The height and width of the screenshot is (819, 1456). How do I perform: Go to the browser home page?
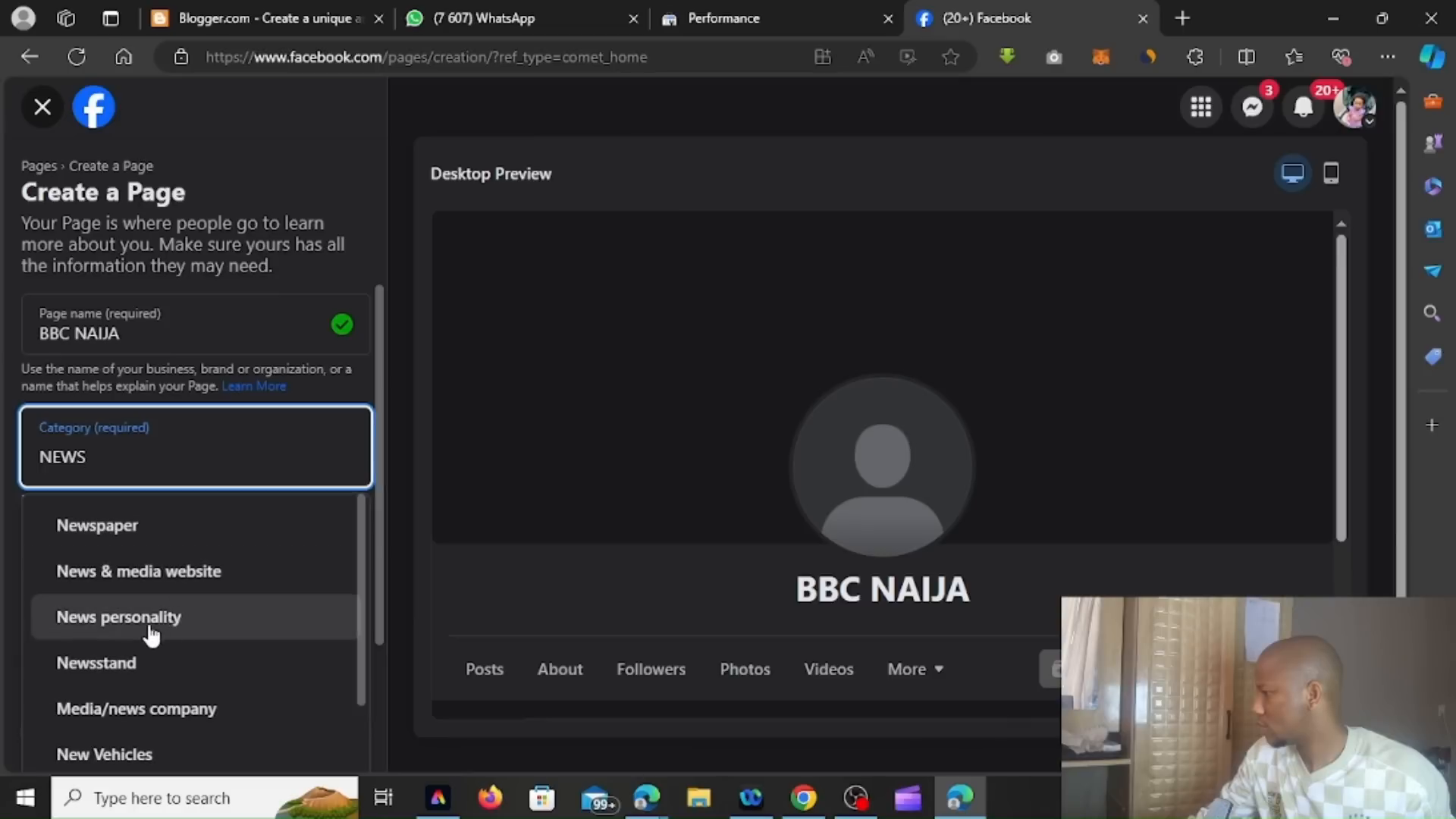pyautogui.click(x=124, y=57)
